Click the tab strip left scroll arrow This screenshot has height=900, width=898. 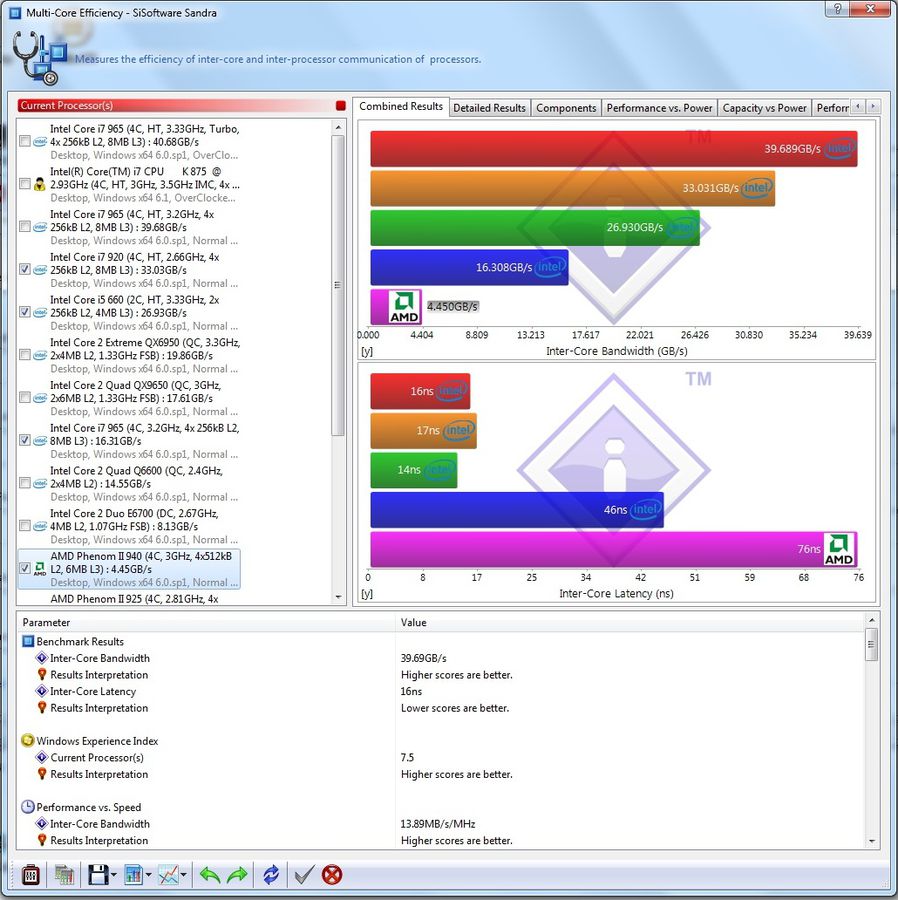coord(858,106)
